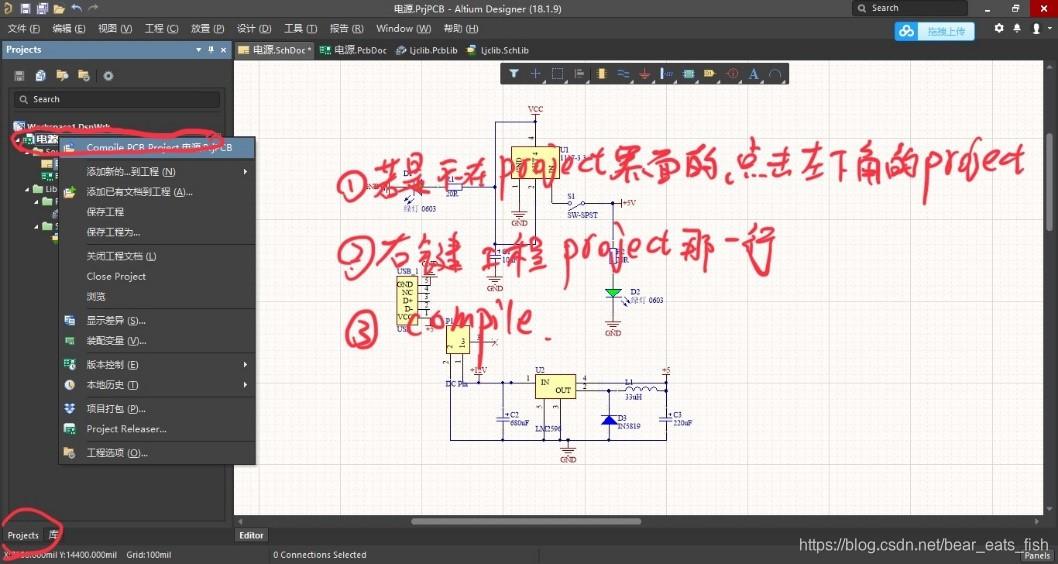Open the Projects panel options dropdown arrow
Viewport: 1058px width, 564px height.
[198, 50]
